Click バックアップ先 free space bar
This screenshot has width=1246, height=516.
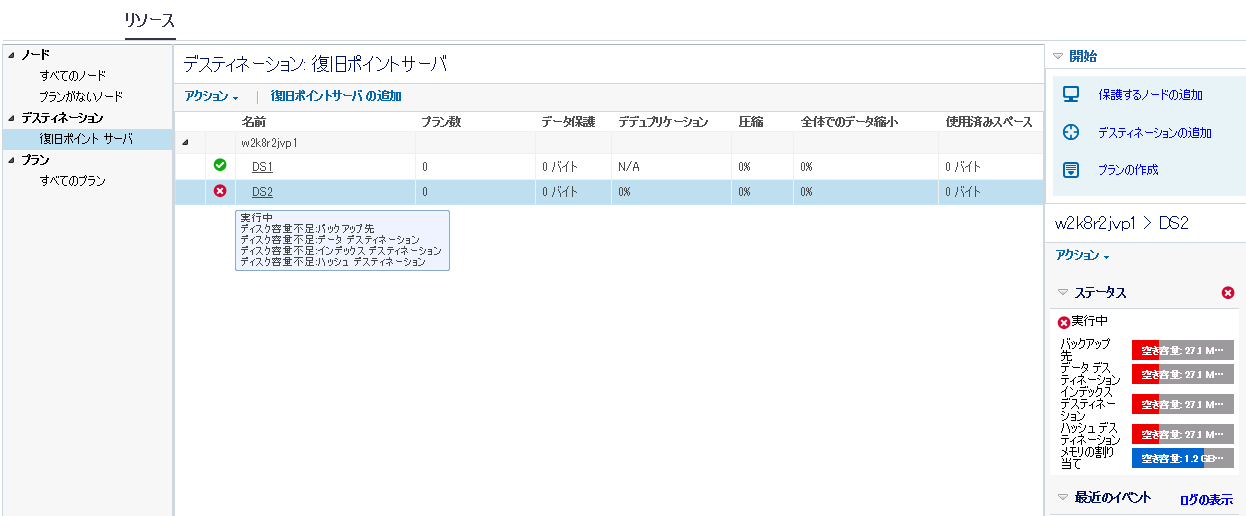click(1182, 350)
